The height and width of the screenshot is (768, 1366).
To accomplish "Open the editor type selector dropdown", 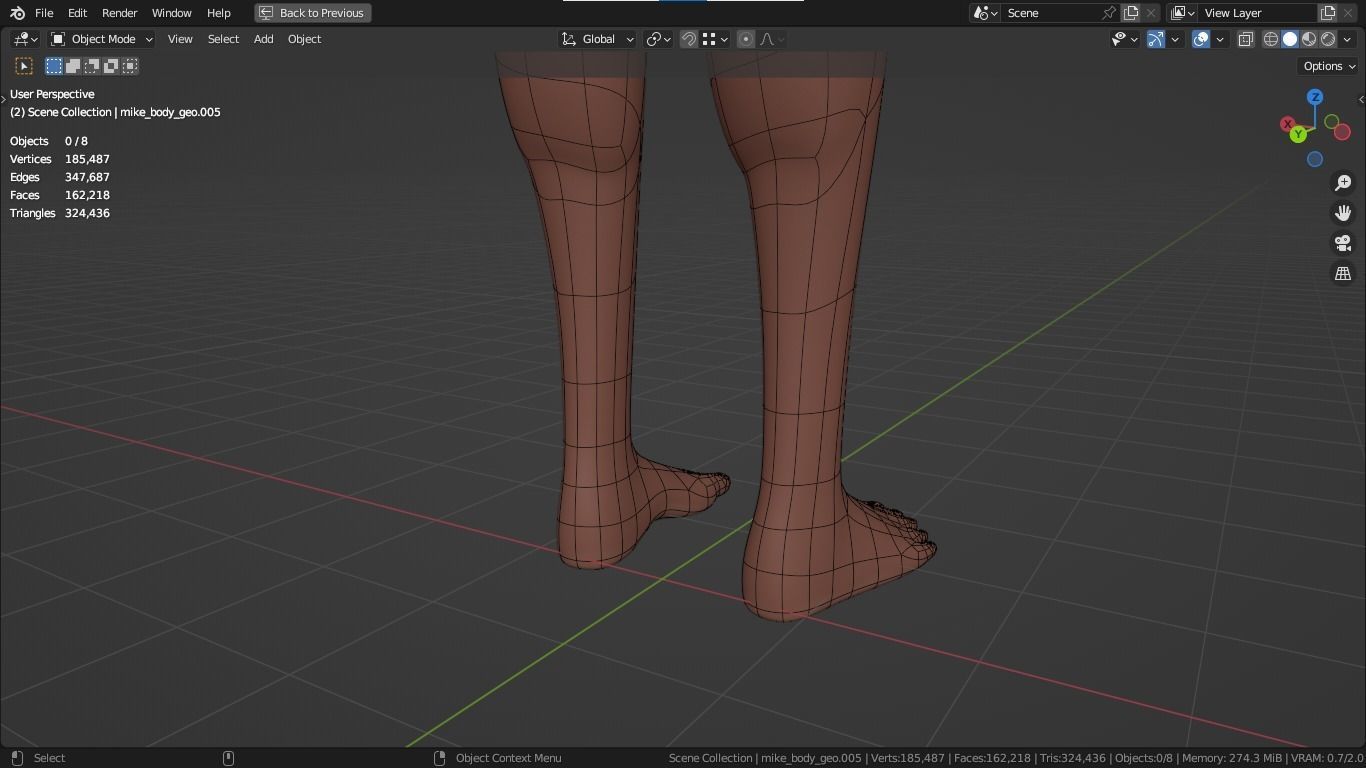I will (x=25, y=39).
